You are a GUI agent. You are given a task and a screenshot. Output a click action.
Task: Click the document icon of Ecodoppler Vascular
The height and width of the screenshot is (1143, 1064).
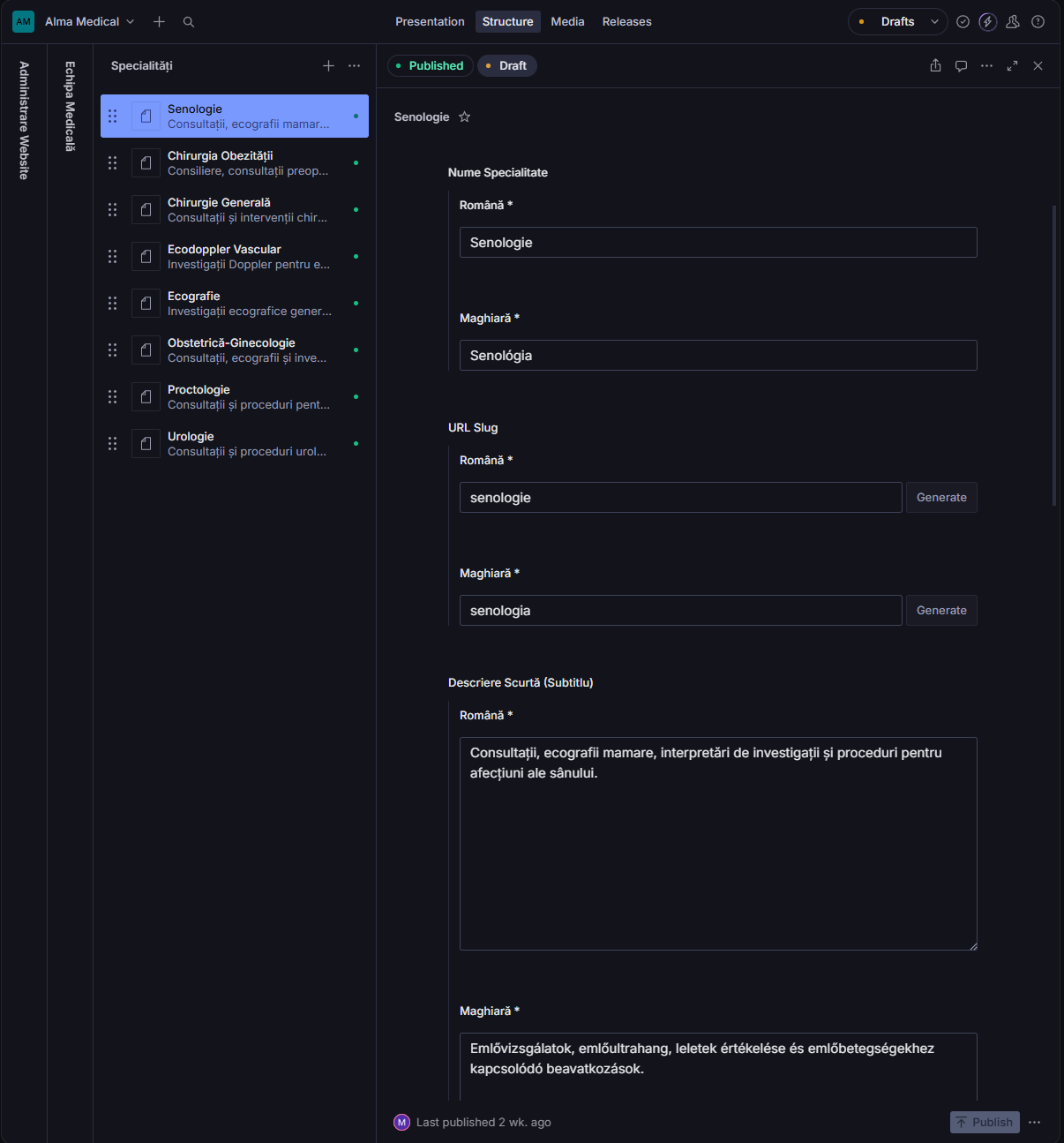coord(146,256)
